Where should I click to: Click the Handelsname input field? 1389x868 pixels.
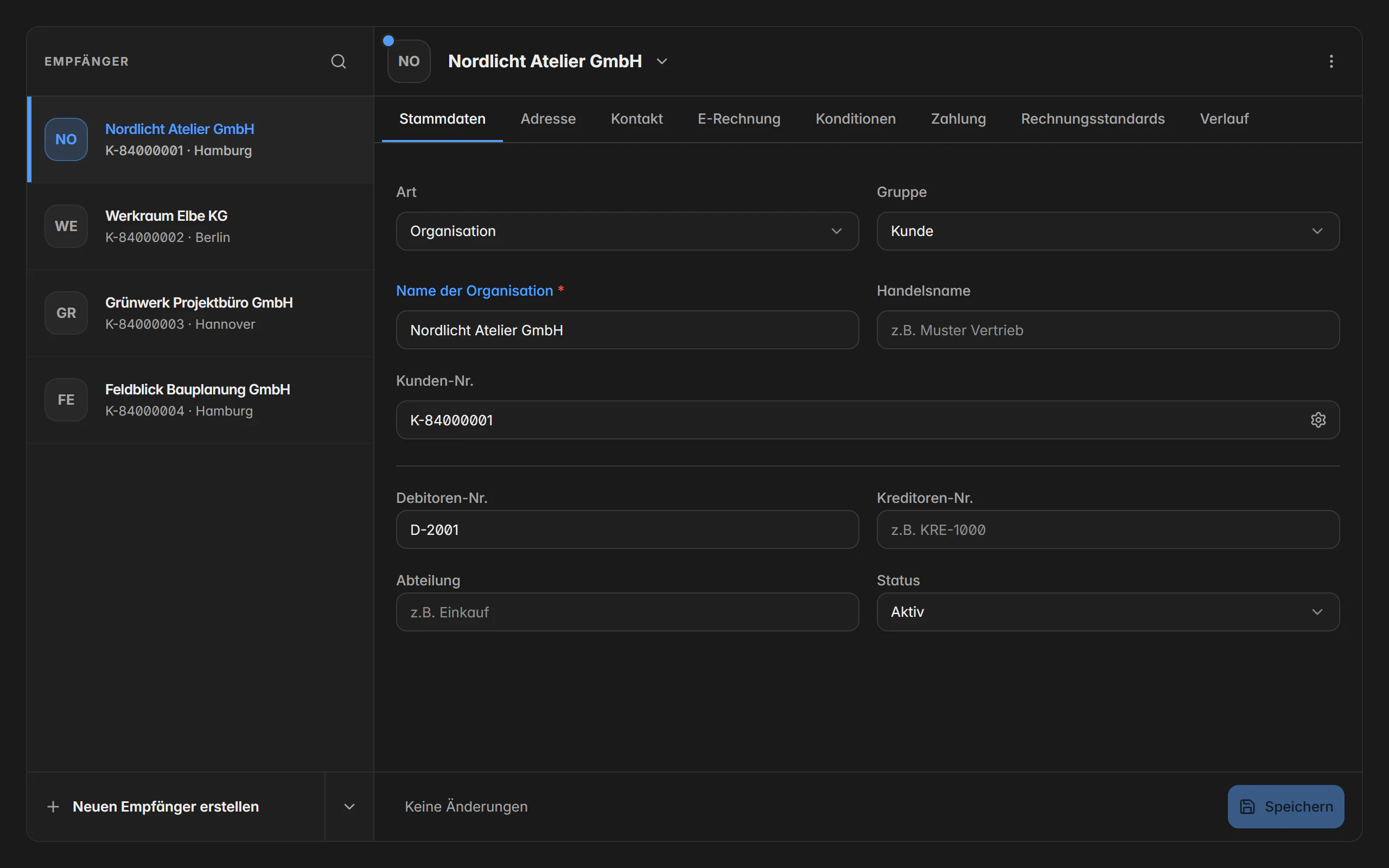(x=1108, y=330)
